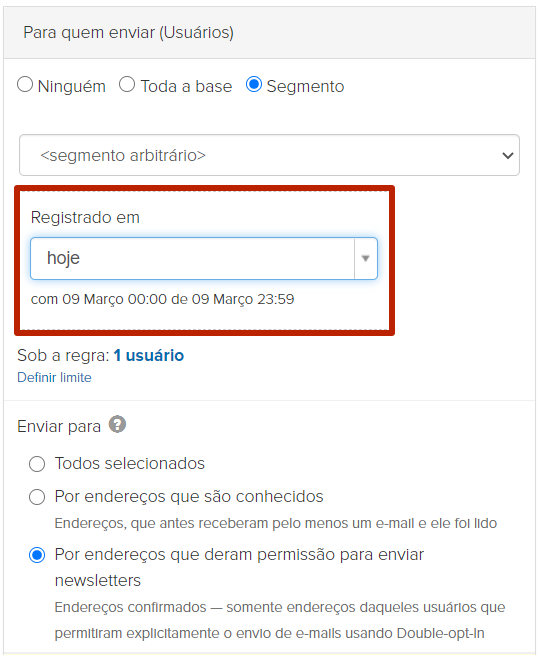Click the Ninguém label text
The width and height of the screenshot is (539, 655).
(71, 86)
